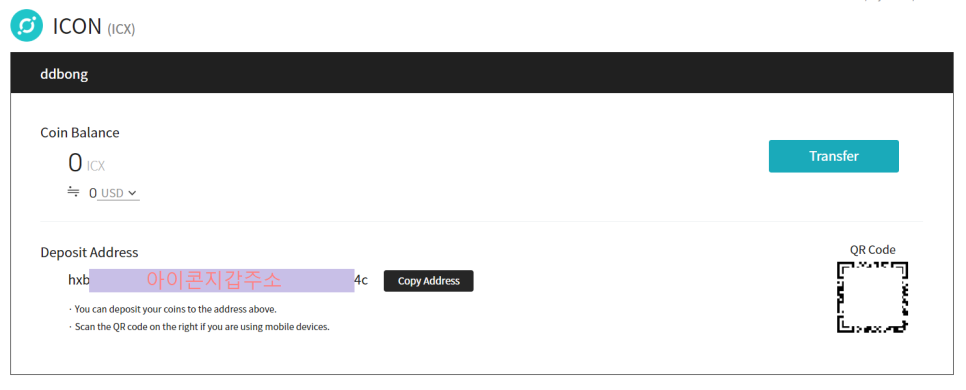The width and height of the screenshot is (966, 390).
Task: Click the 0 USD converted value
Action: pos(93,193)
